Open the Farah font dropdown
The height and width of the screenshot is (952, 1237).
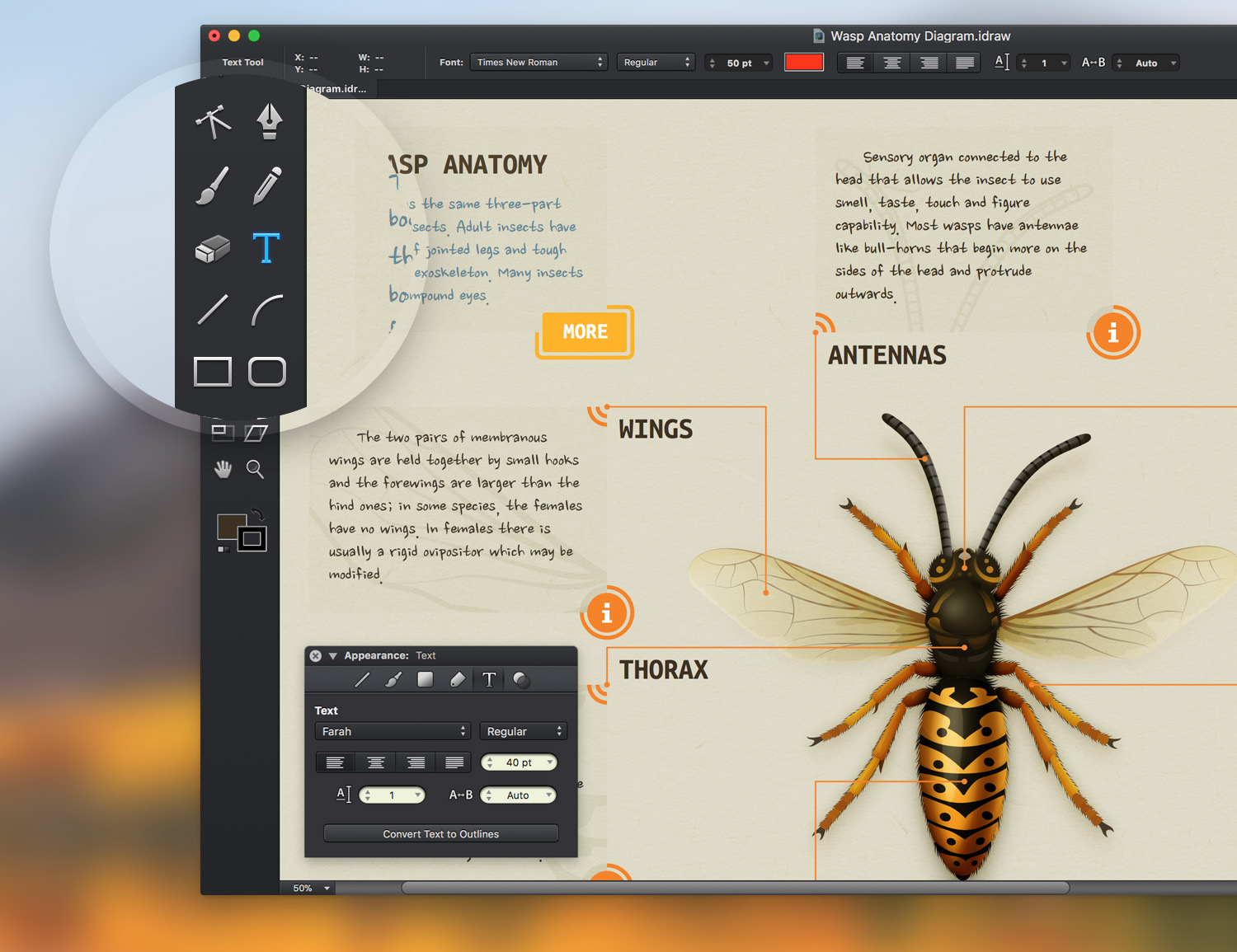click(x=393, y=731)
